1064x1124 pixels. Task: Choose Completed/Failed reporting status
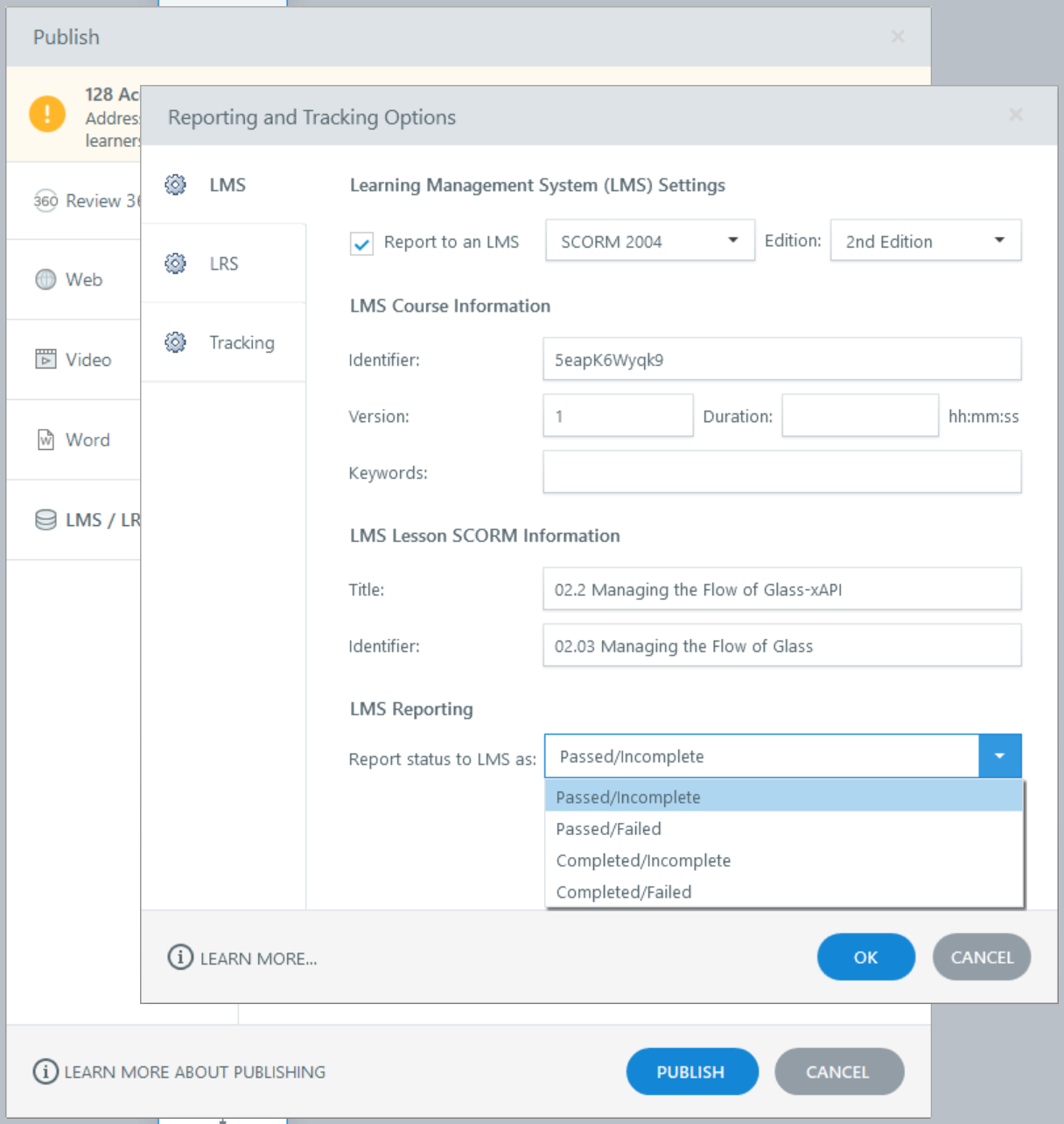click(x=784, y=891)
